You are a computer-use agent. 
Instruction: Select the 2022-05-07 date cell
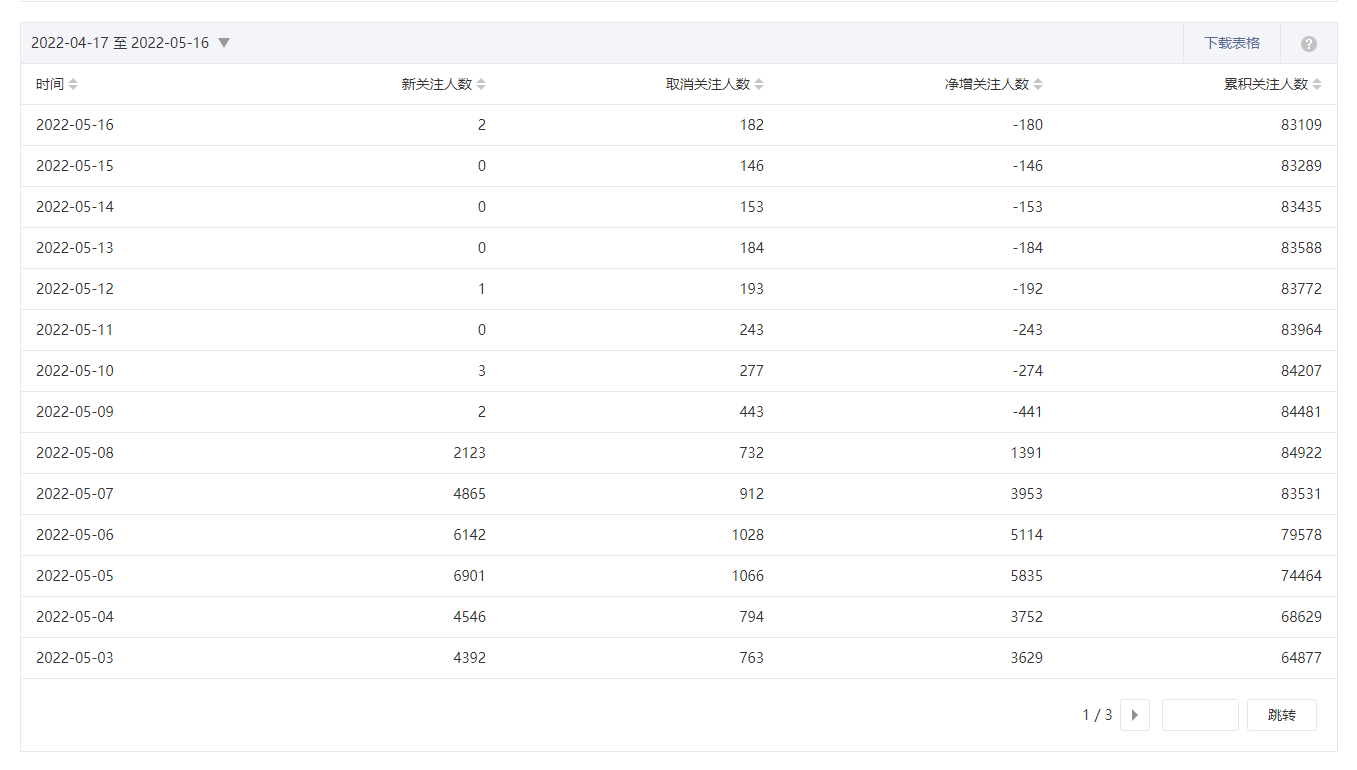click(x=75, y=494)
